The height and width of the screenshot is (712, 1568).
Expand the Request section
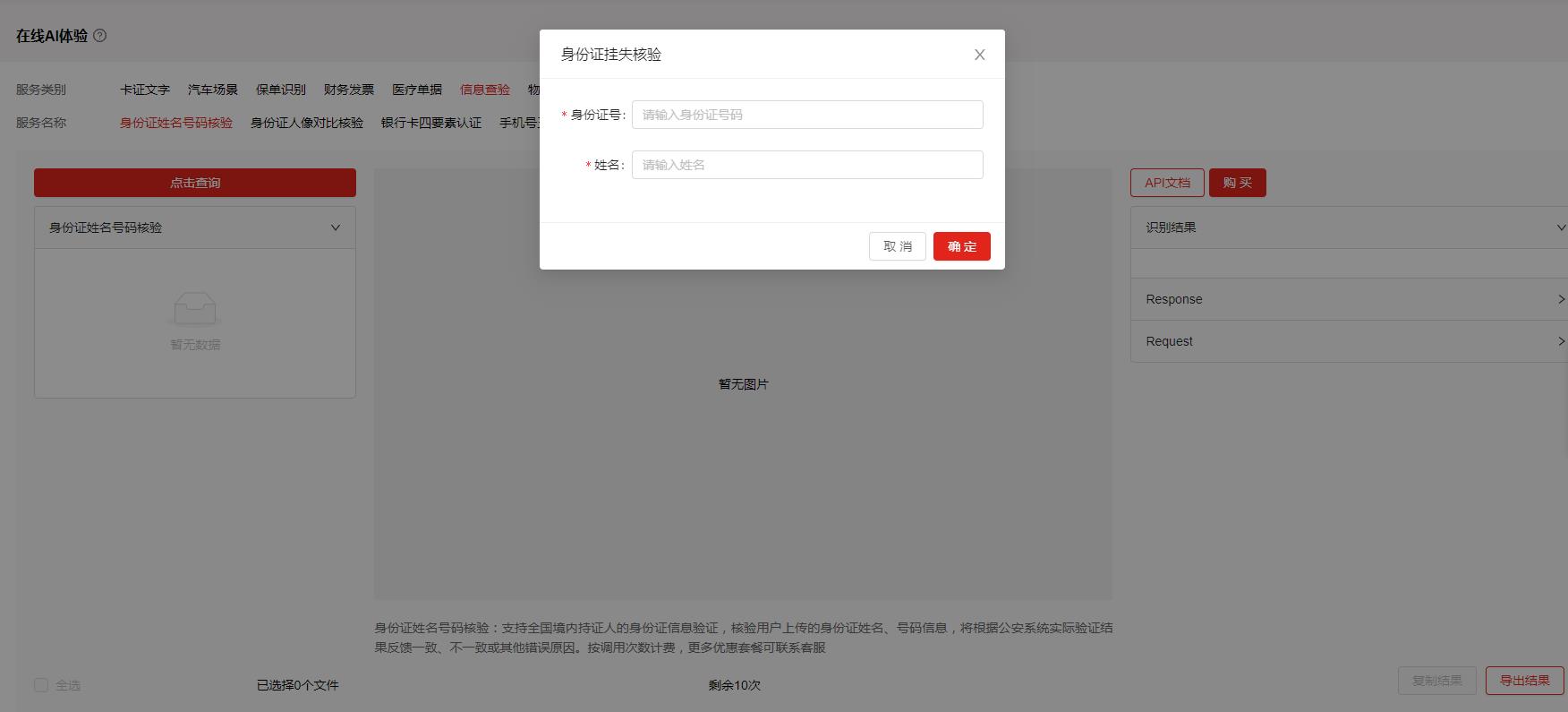click(1349, 341)
